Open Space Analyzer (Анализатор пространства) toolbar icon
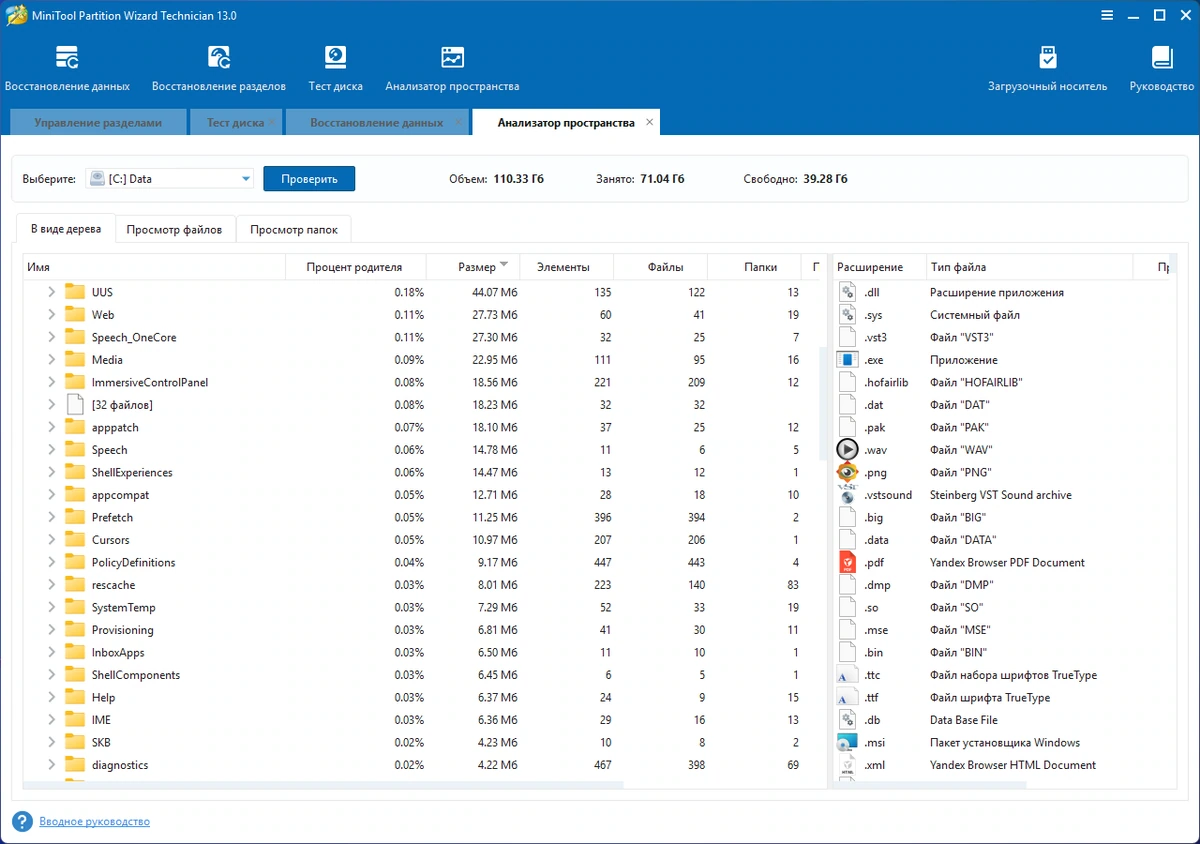1200x844 pixels. pyautogui.click(x=452, y=58)
